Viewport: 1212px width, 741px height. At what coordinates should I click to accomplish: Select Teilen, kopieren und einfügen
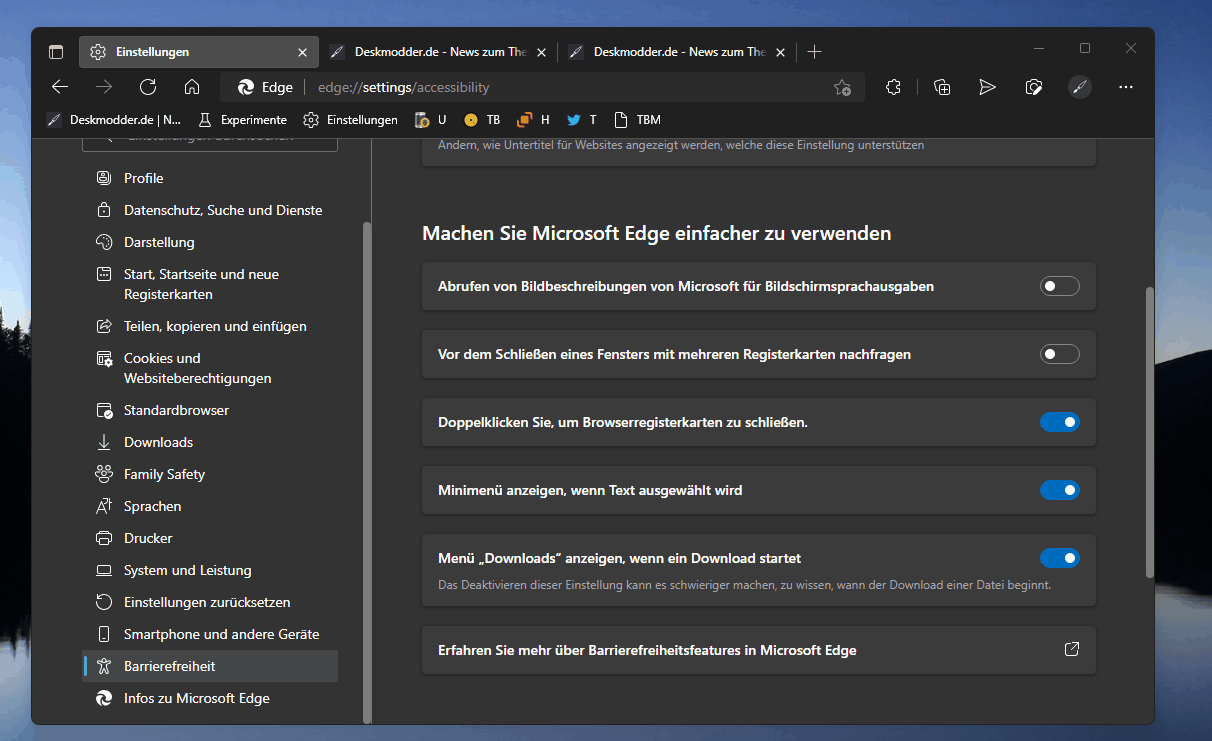[x=210, y=326]
